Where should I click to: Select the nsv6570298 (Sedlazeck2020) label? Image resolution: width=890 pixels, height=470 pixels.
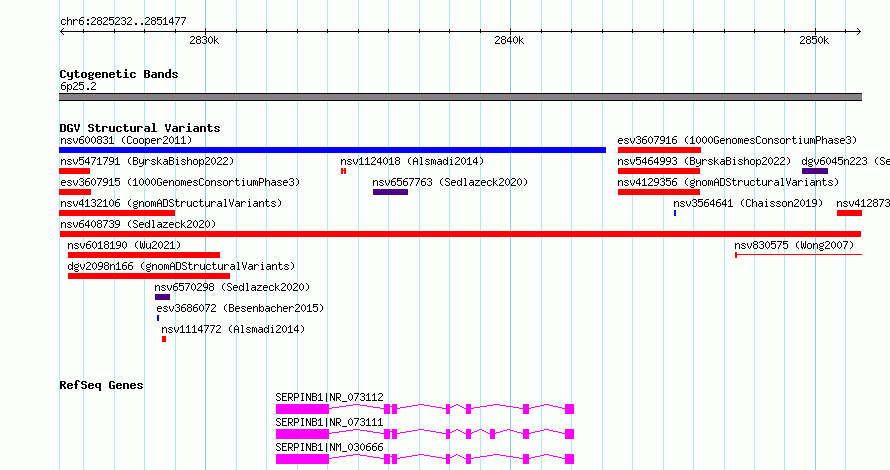232,287
